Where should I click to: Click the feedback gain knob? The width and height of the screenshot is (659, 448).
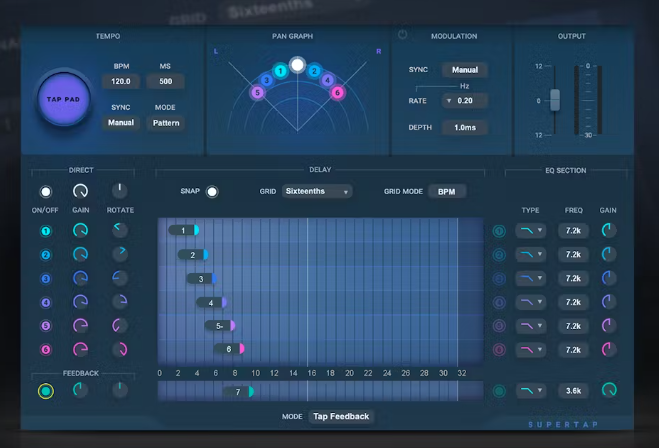tap(81, 390)
